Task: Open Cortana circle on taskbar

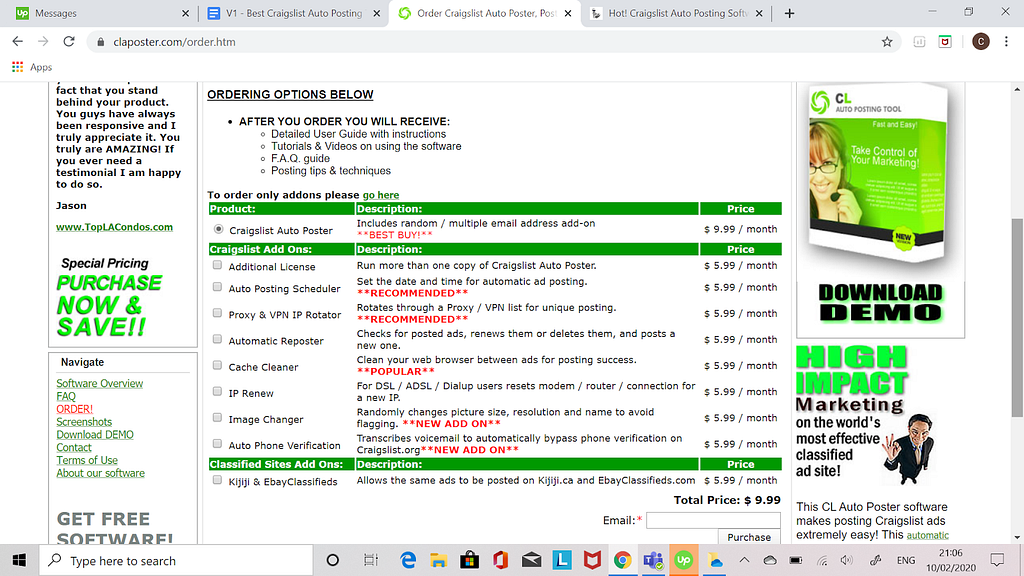Action: click(332, 560)
